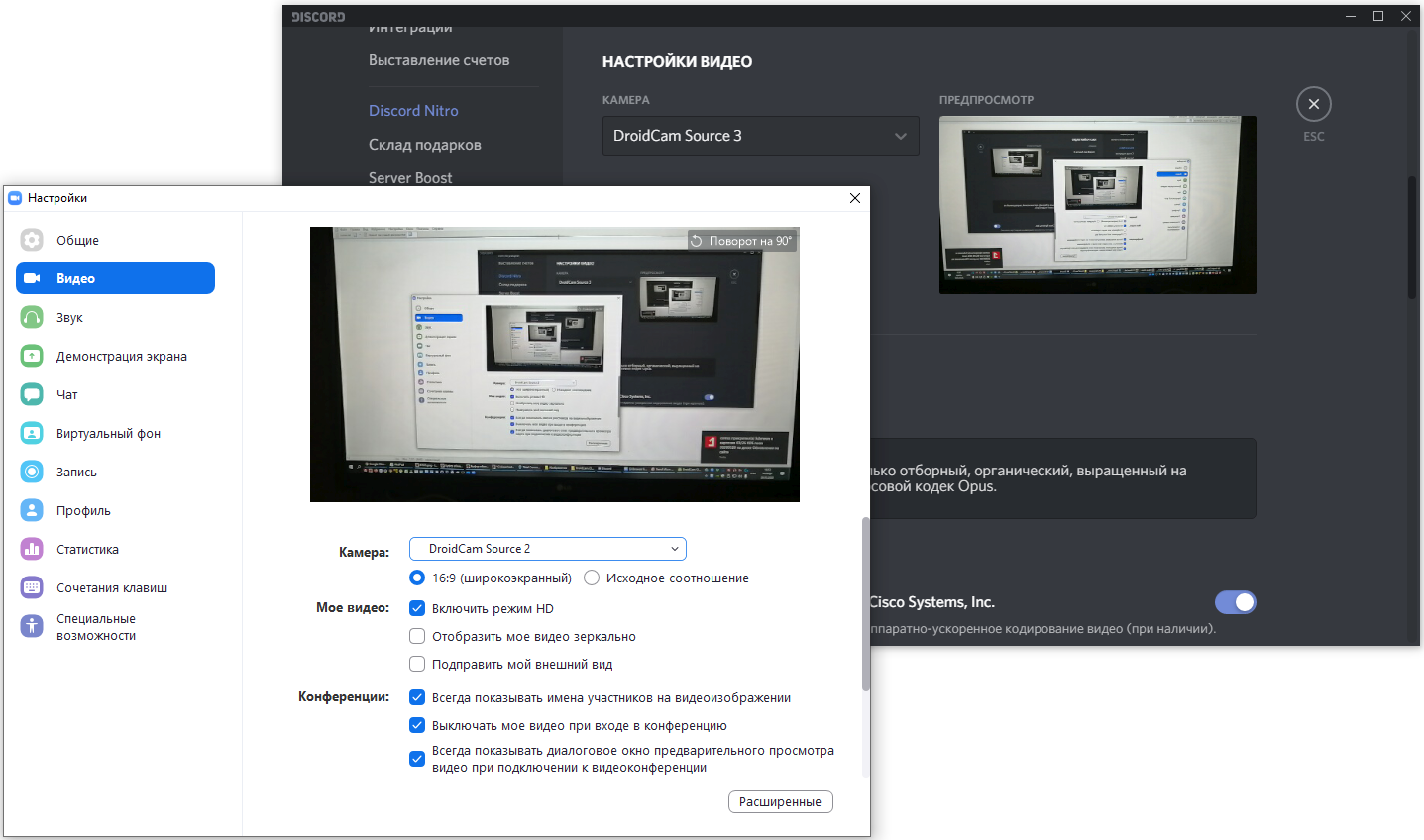Screen dimensions: 1424x840
Task: Click the Поворот на 90° button
Action: pos(741,241)
